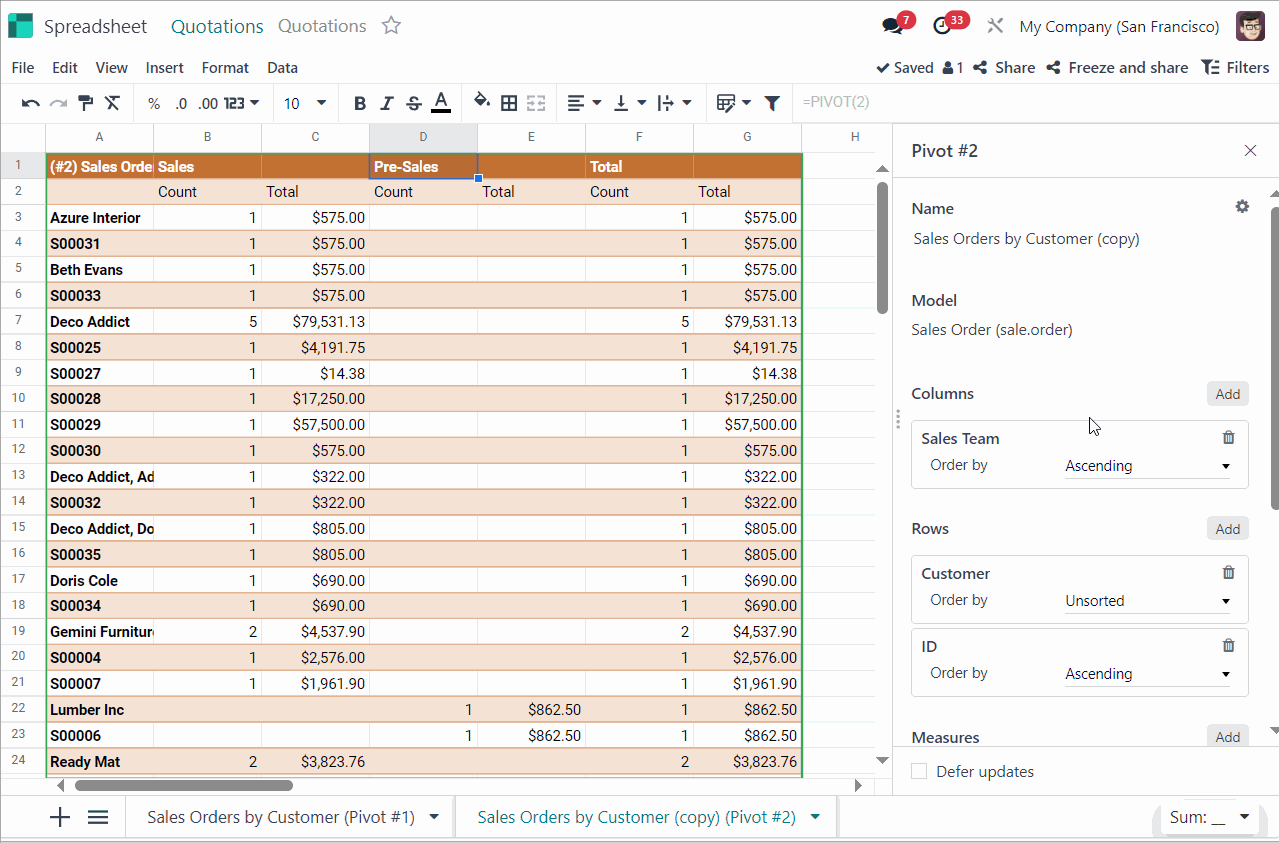Open the user avatar menu
Viewport: 1279px width, 843px height.
1250,27
